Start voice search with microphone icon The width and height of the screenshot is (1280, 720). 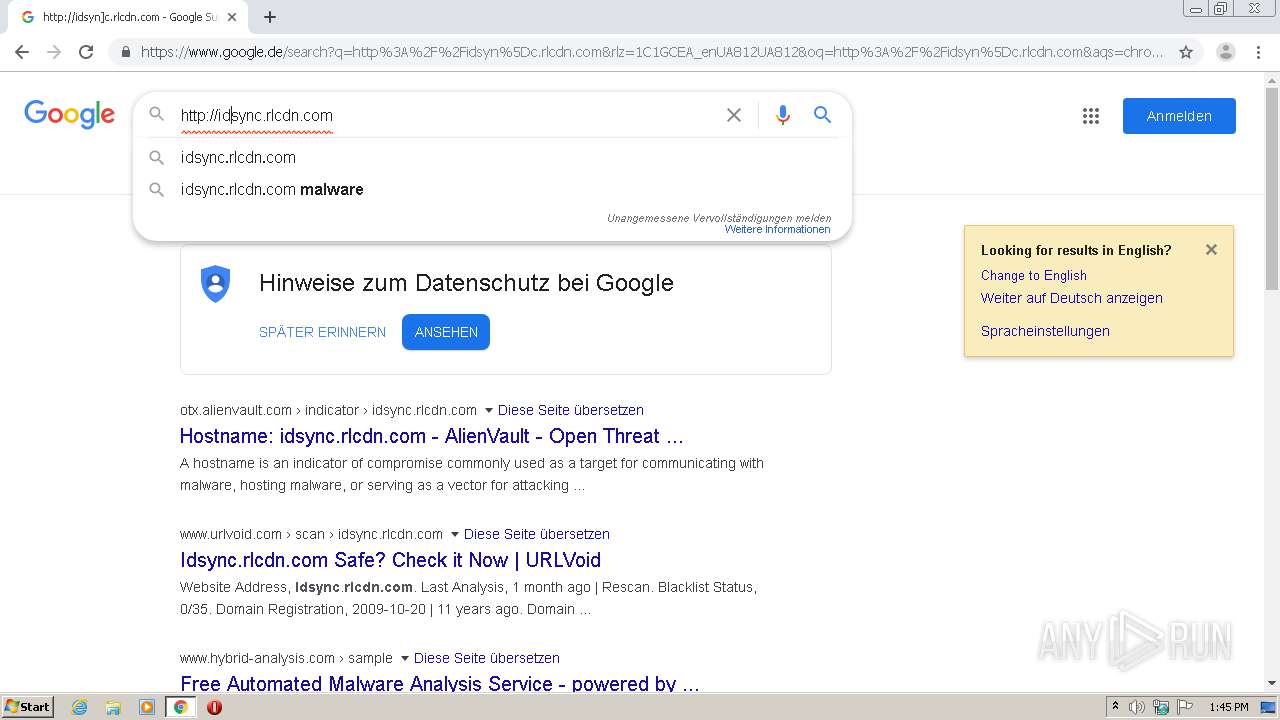(783, 115)
